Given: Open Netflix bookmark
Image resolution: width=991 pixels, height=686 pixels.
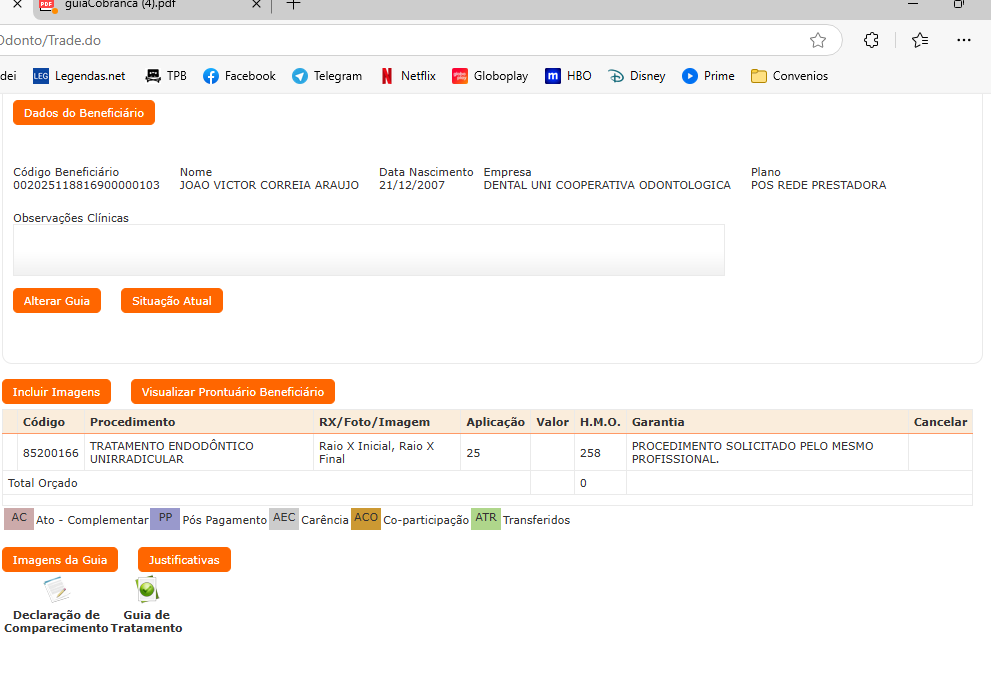Looking at the screenshot, I should pos(408,76).
